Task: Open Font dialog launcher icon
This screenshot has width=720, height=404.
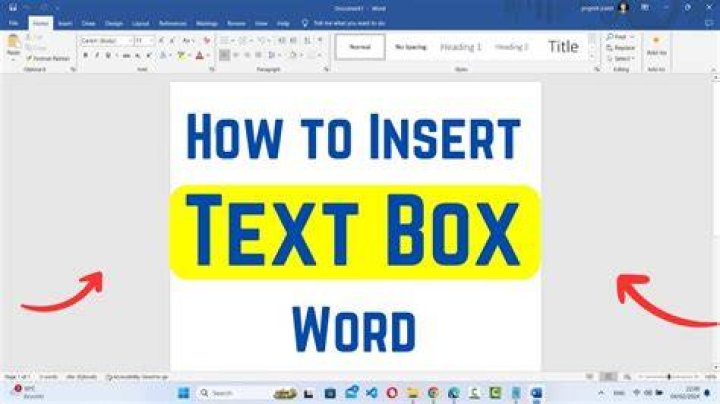Action: [x=212, y=69]
